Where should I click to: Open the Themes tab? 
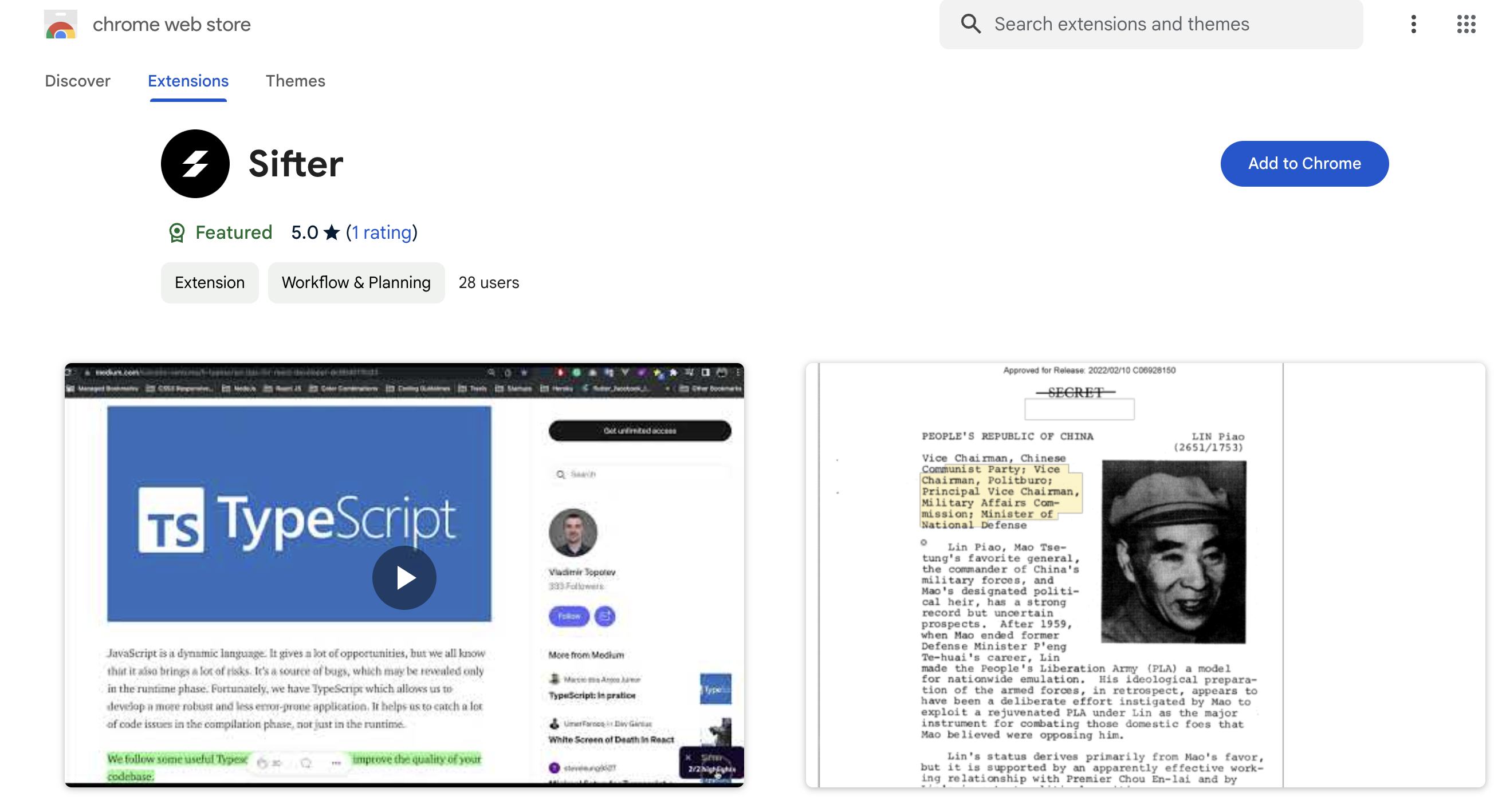(x=295, y=81)
